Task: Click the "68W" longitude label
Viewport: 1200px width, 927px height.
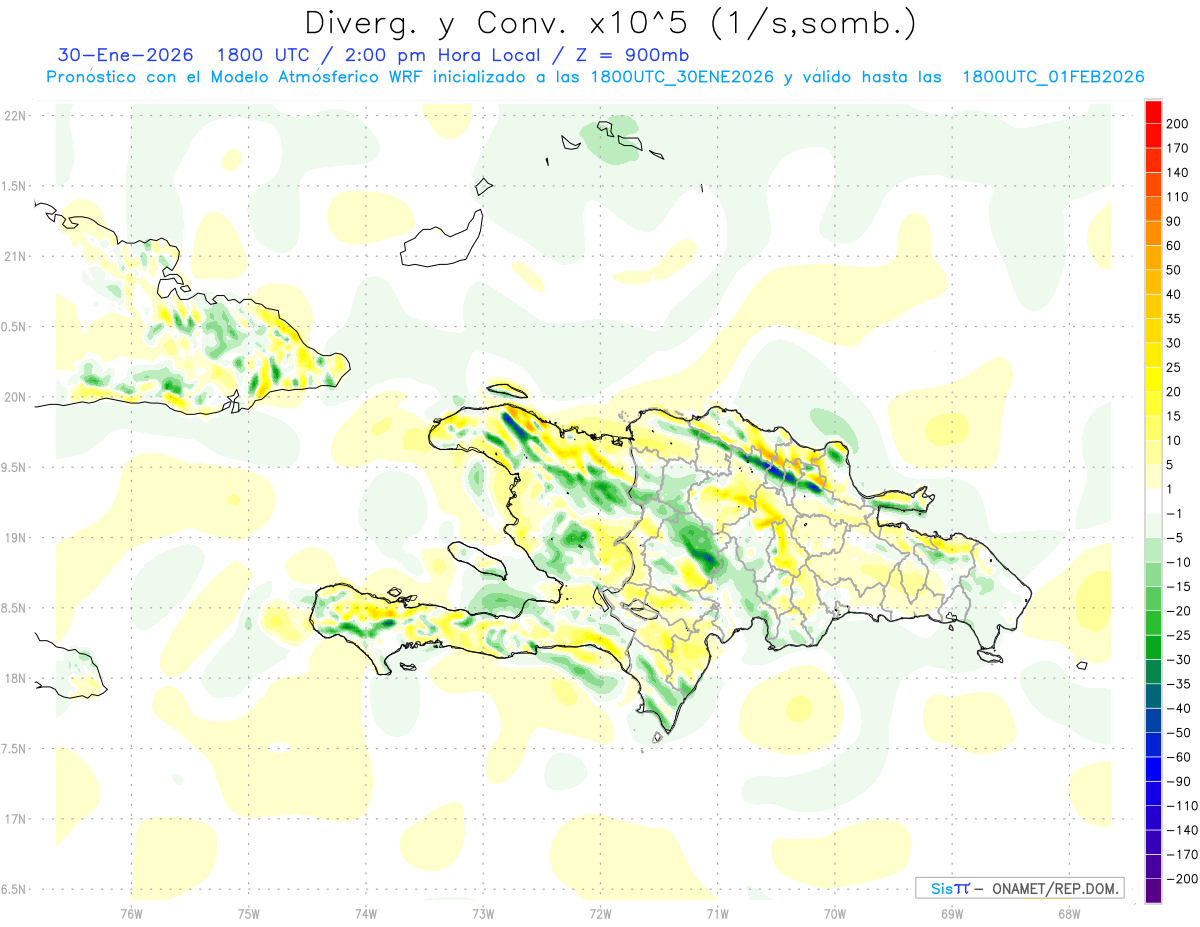Action: coord(1069,913)
